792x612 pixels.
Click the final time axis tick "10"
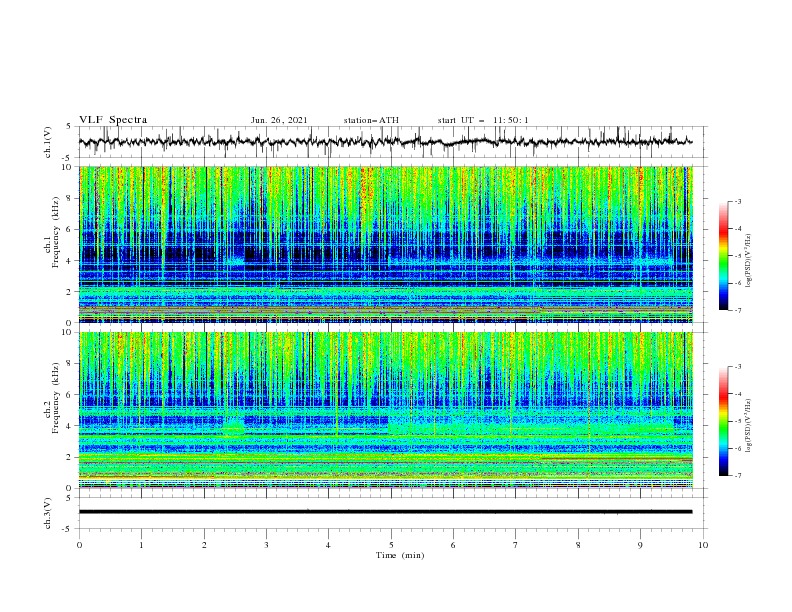click(703, 545)
